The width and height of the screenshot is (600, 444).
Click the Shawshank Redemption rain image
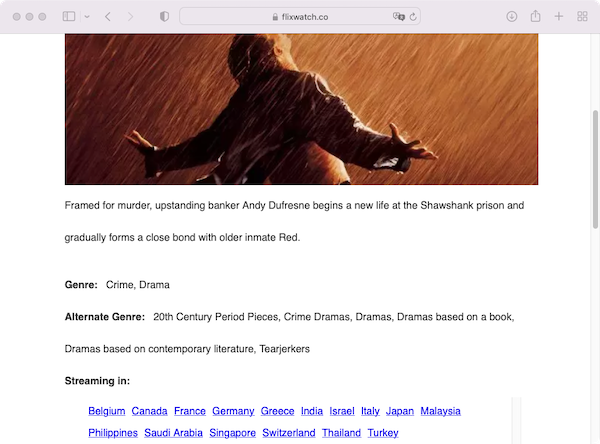coord(301,109)
